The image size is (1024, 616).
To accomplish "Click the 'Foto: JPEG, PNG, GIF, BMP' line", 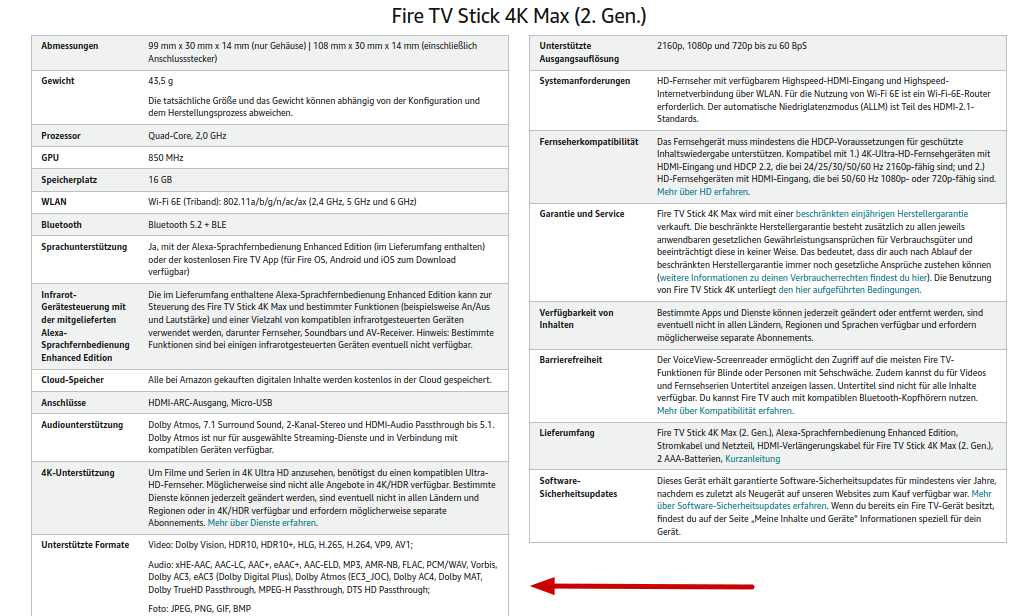I will click(x=200, y=609).
